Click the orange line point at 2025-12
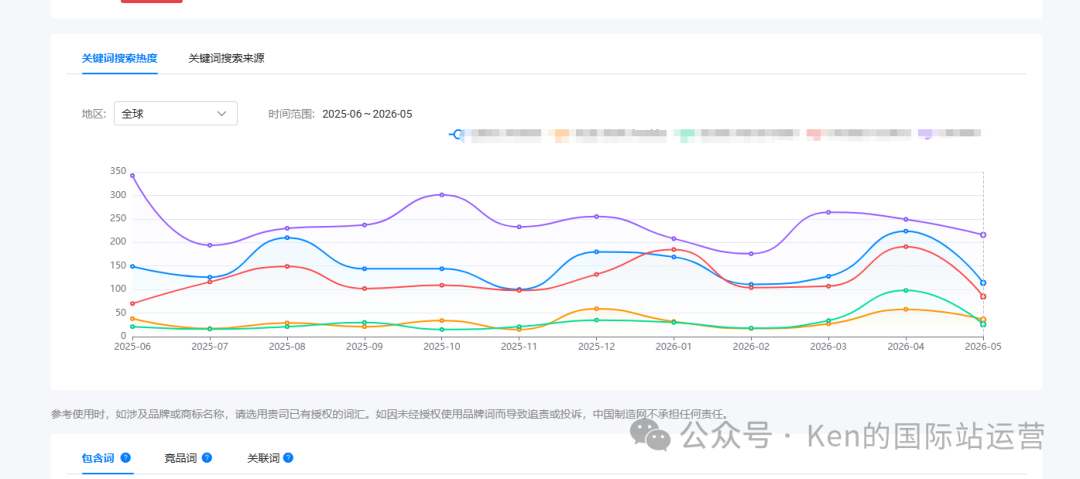 596,308
